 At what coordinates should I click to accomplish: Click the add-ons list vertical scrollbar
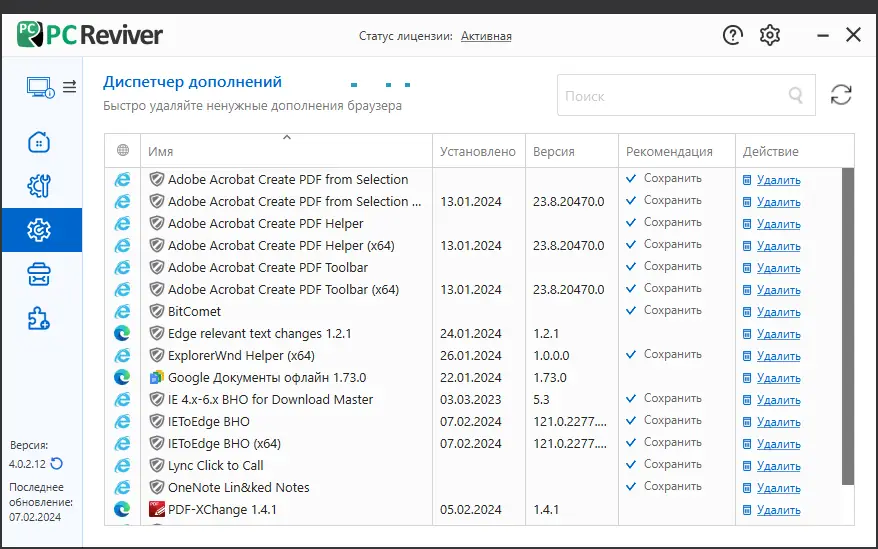(849, 320)
